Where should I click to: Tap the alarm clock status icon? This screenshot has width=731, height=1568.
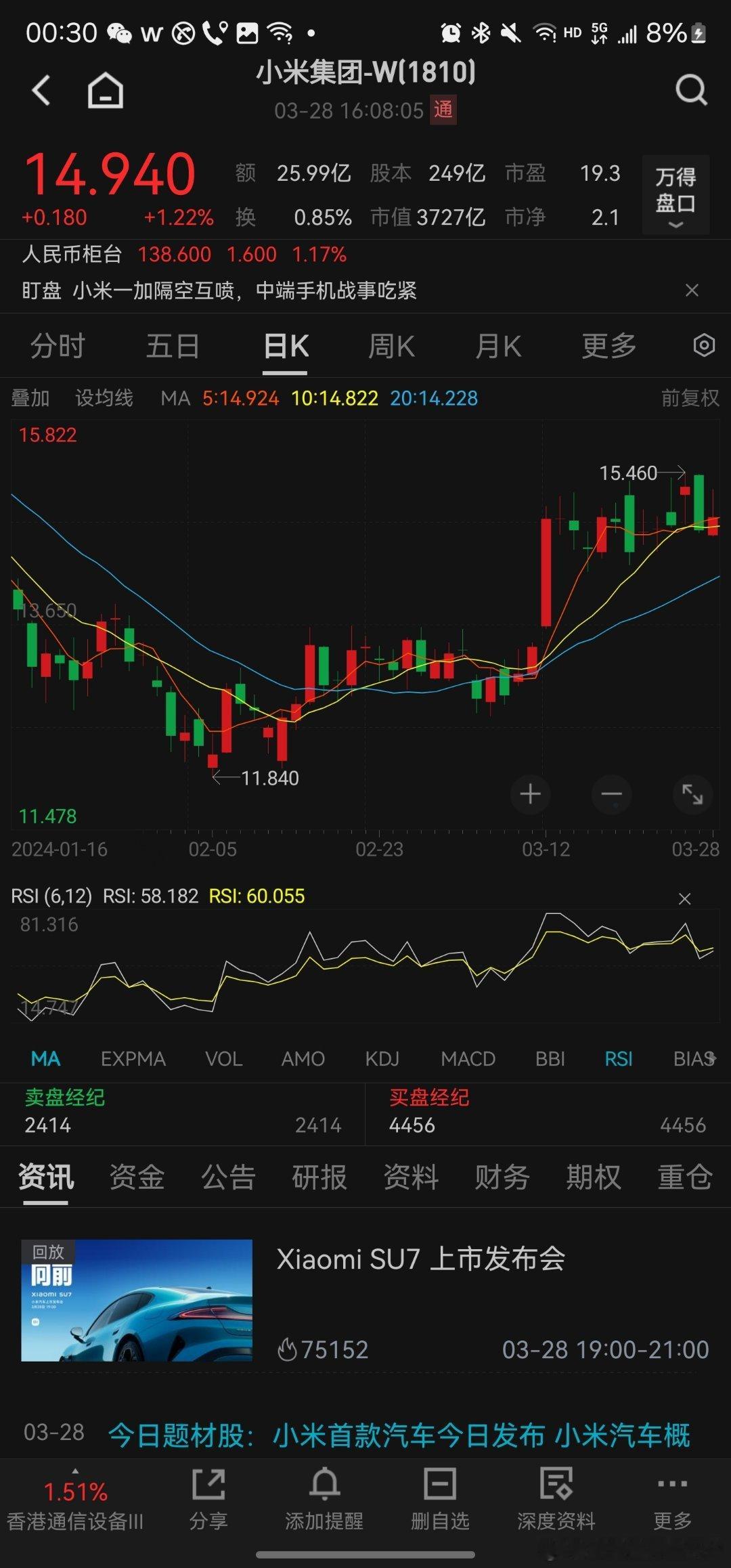pos(451,32)
